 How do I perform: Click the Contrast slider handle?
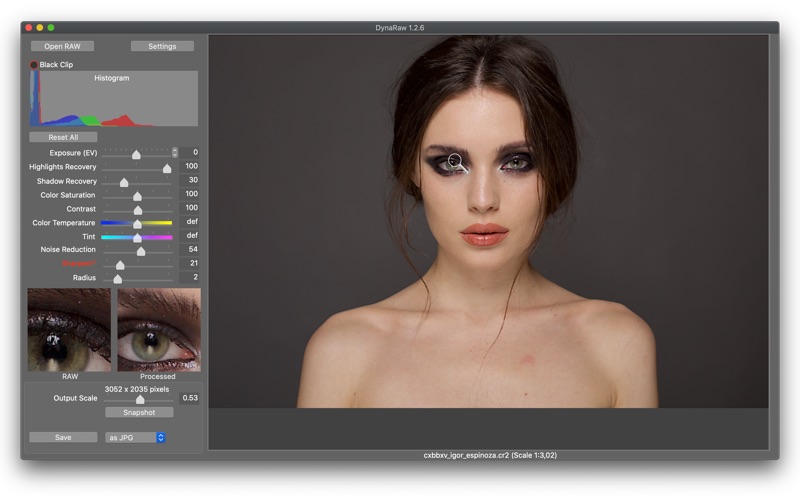tap(138, 210)
